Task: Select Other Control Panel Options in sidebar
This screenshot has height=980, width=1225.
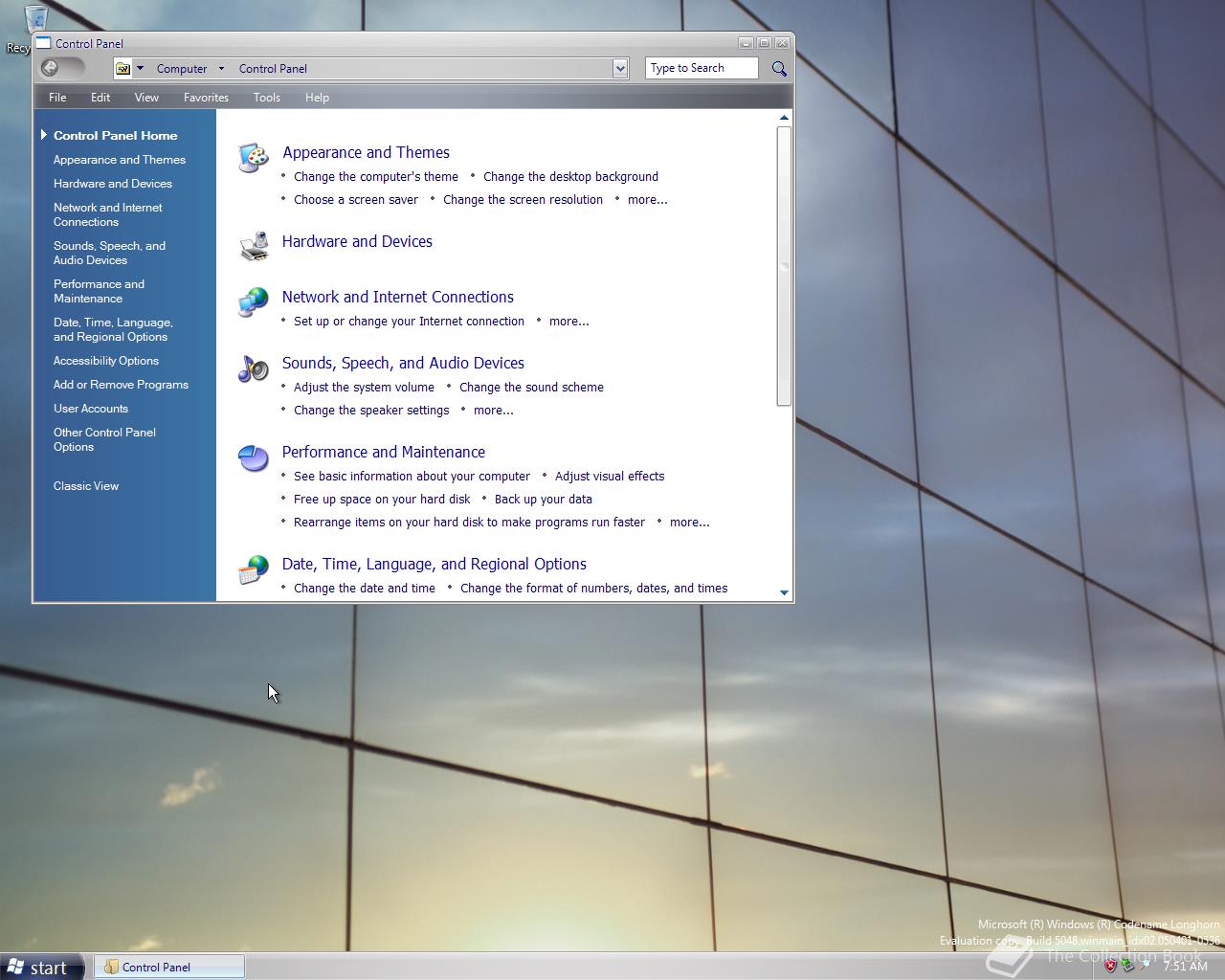Action: click(104, 439)
